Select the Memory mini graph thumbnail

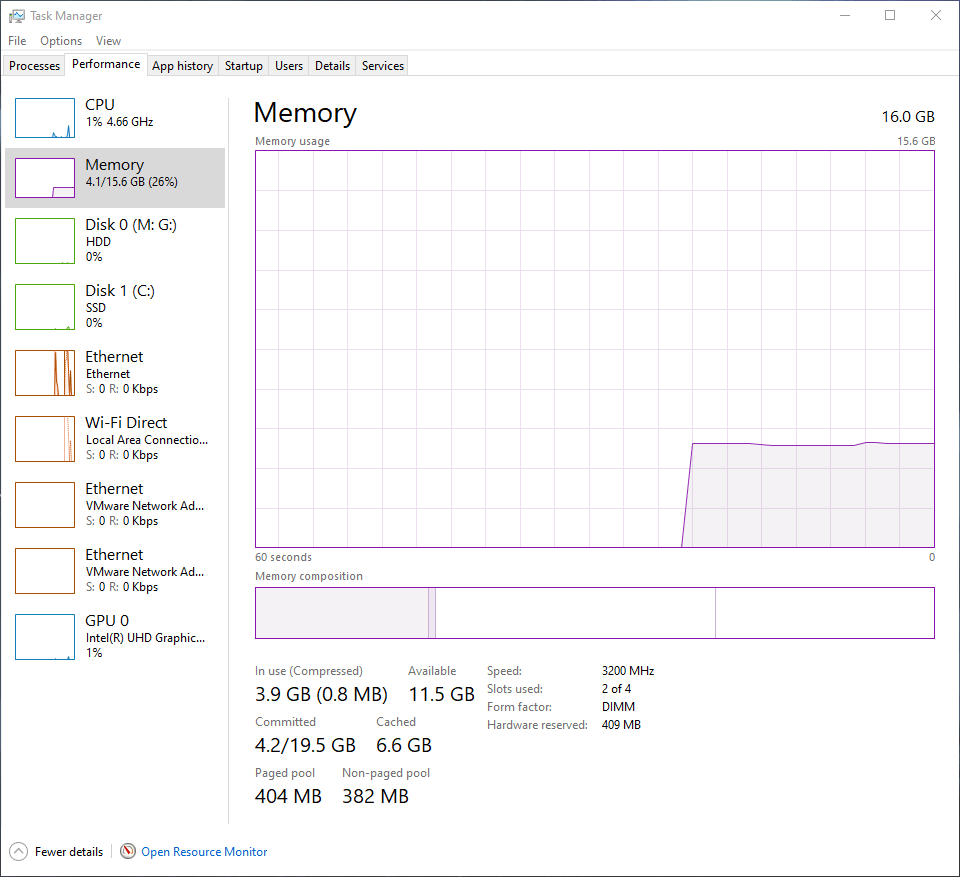[45, 178]
